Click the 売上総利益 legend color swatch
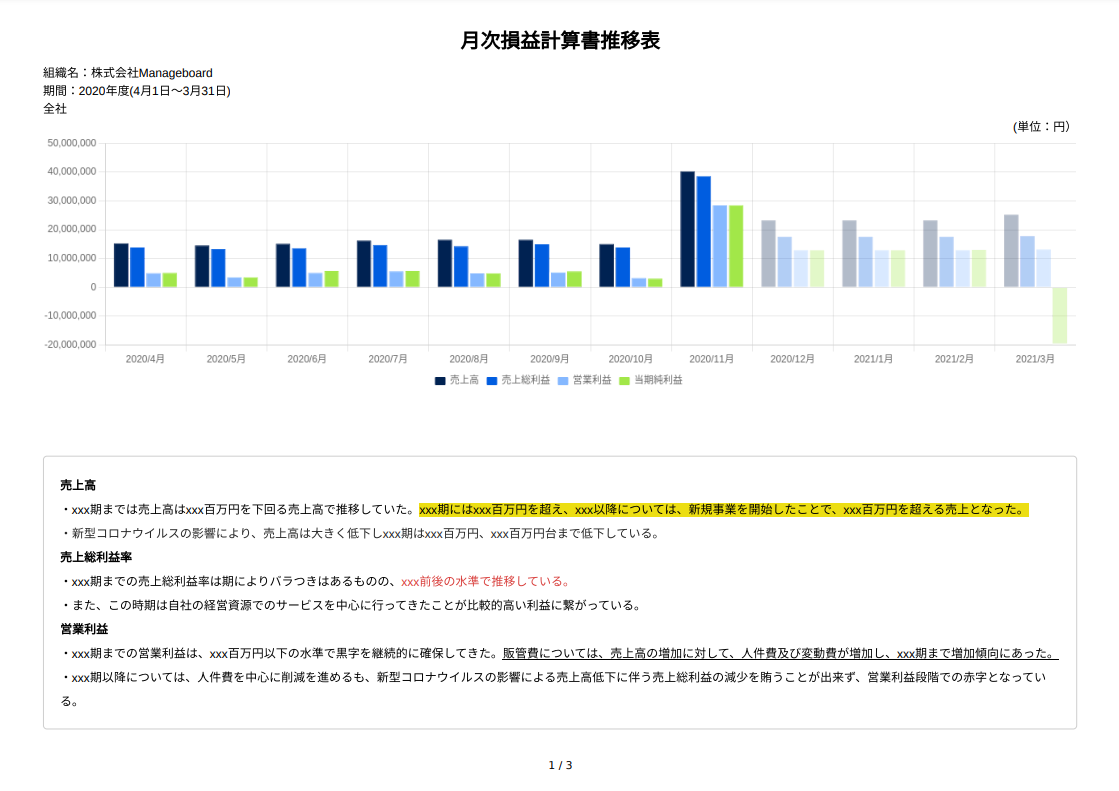Screen dimensions: 1119x791 pos(492,381)
